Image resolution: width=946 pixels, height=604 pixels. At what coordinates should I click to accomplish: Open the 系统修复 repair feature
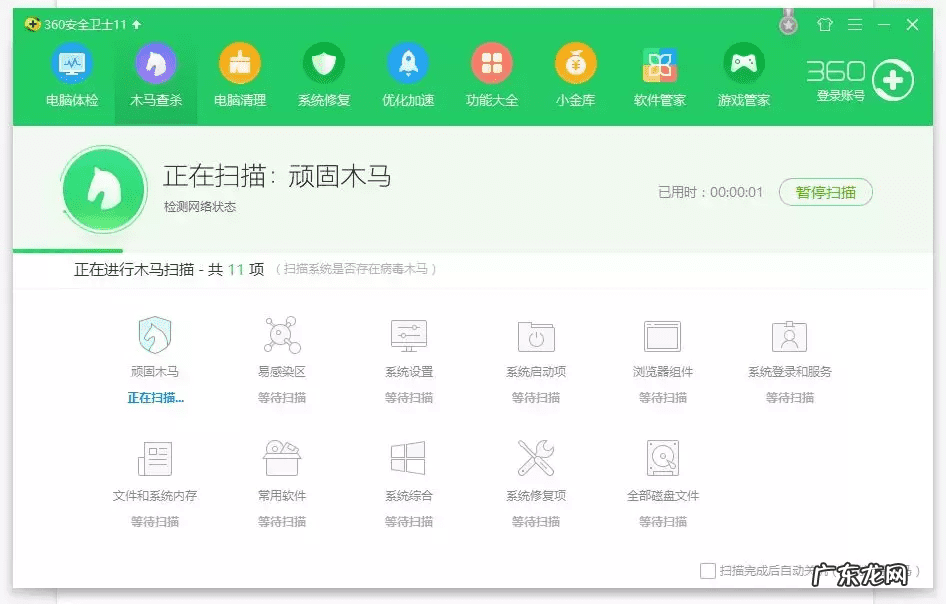pyautogui.click(x=323, y=75)
